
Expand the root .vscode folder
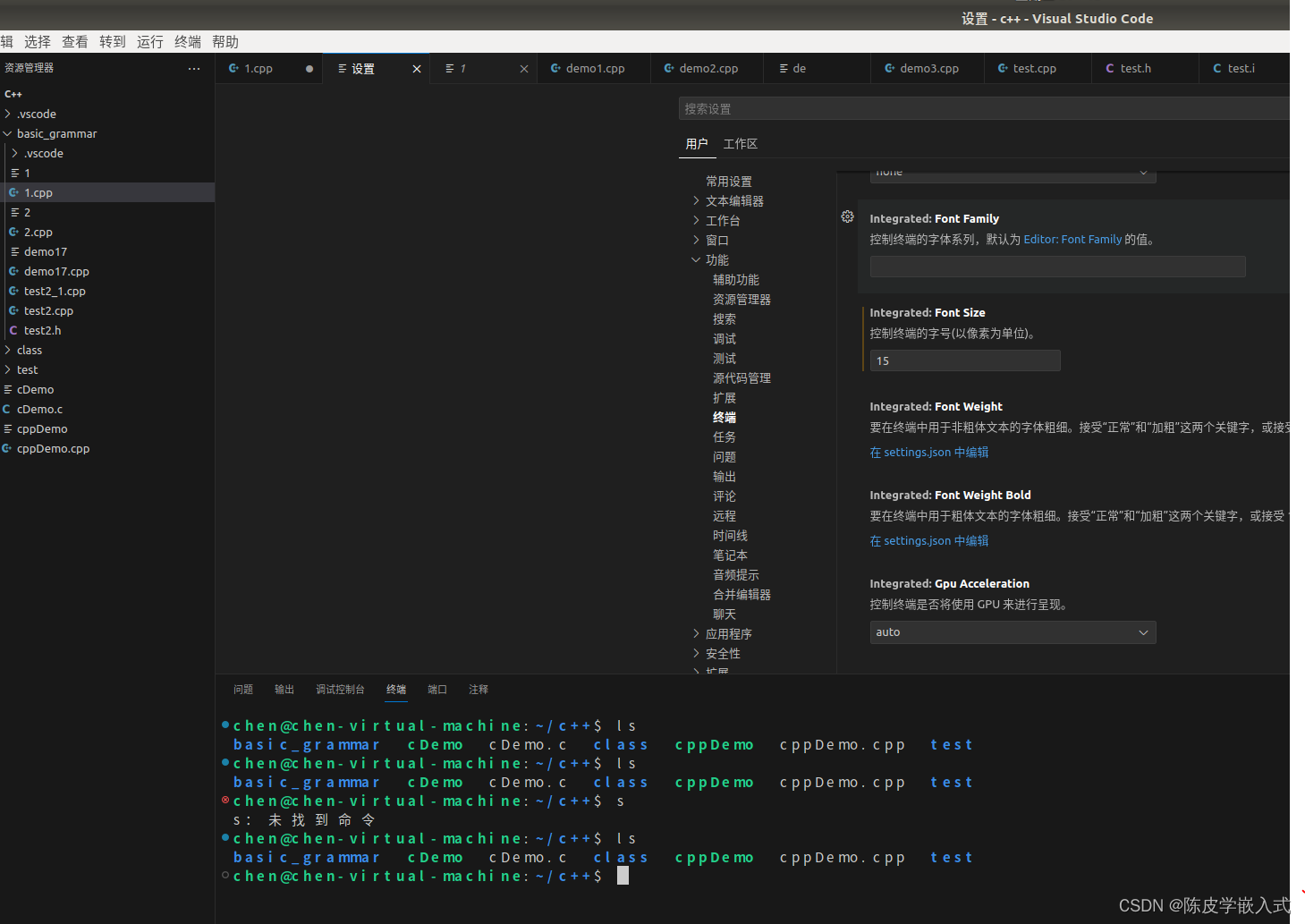8,114
